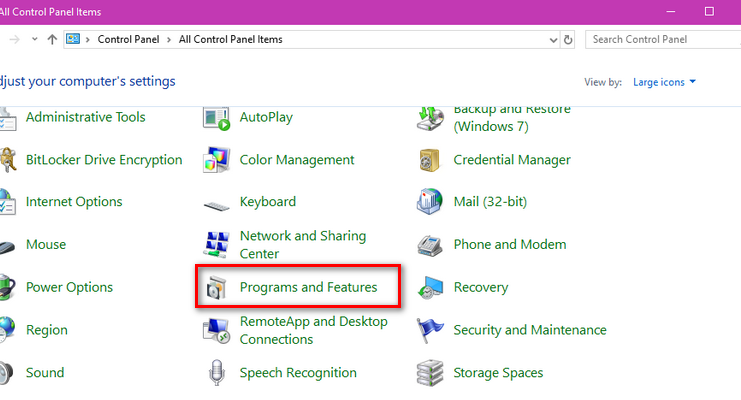
Task: Refresh the Control Panel view
Action: [568, 40]
